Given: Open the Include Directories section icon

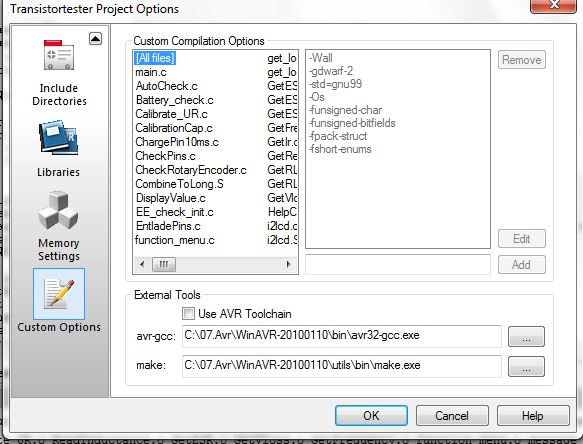Looking at the screenshot, I should click(59, 55).
